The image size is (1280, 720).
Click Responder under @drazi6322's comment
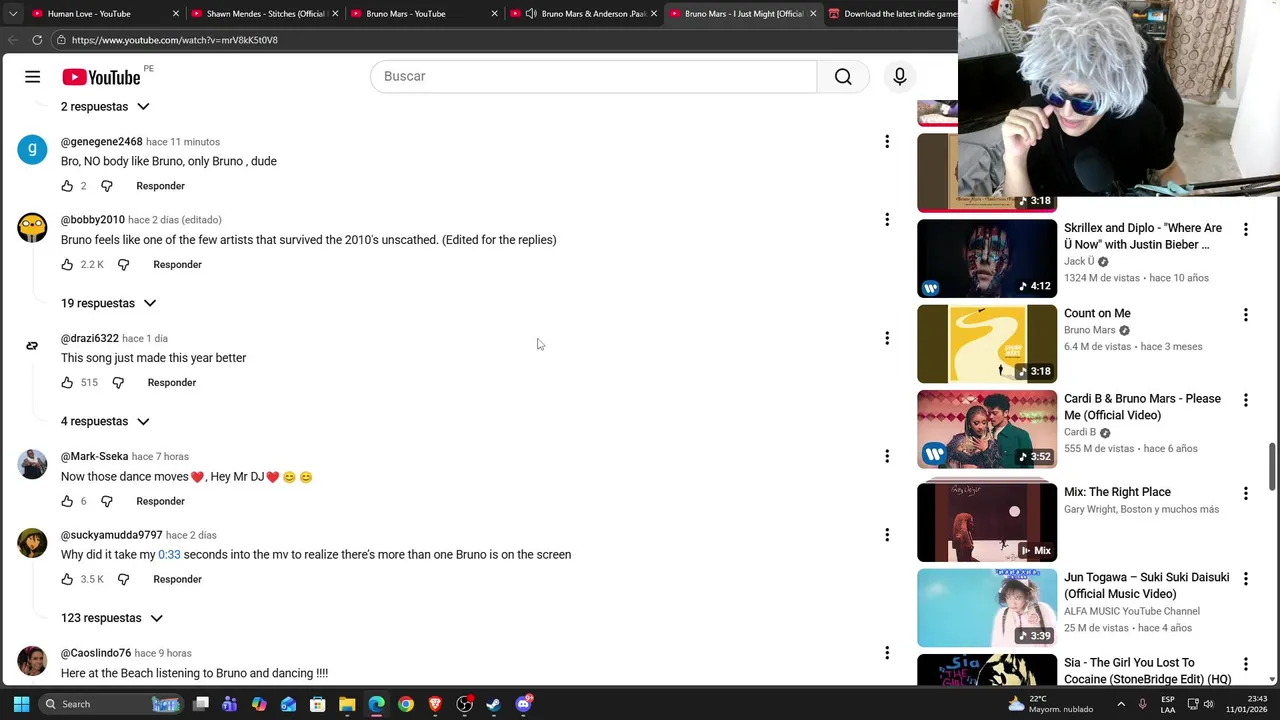[172, 383]
